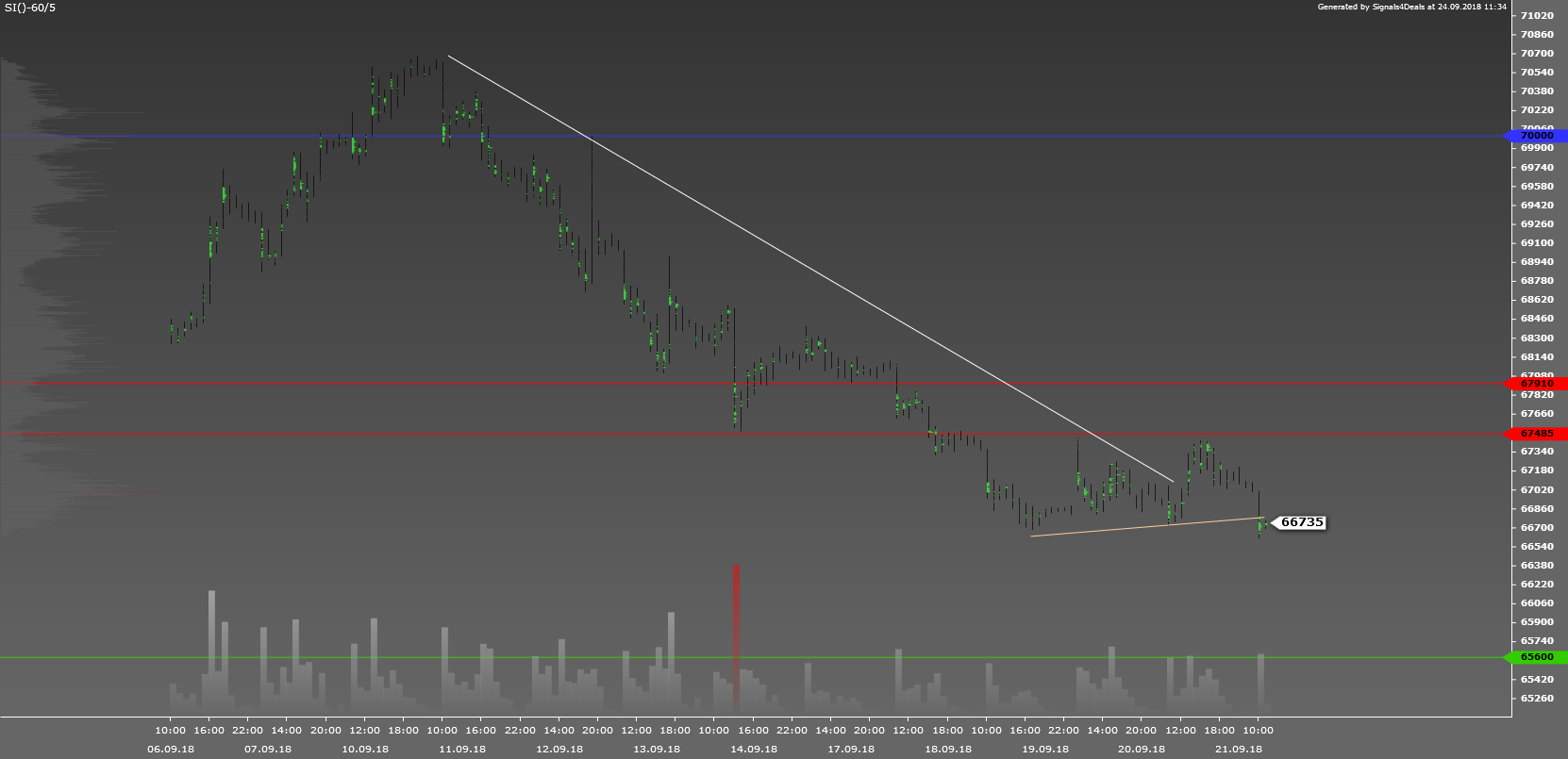Click the tall red volume bar
The width and height of the screenshot is (1568, 759).
[736, 636]
